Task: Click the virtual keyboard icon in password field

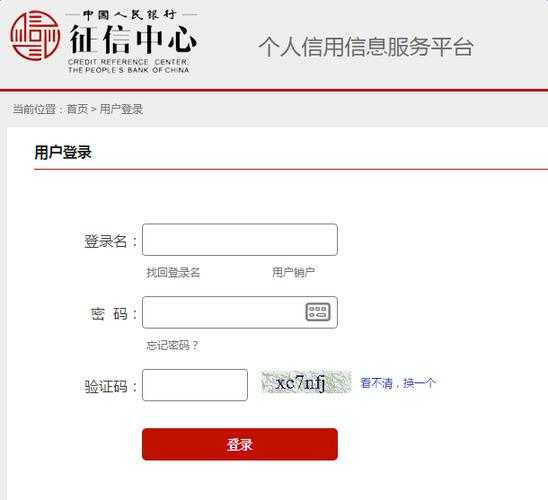Action: (318, 312)
